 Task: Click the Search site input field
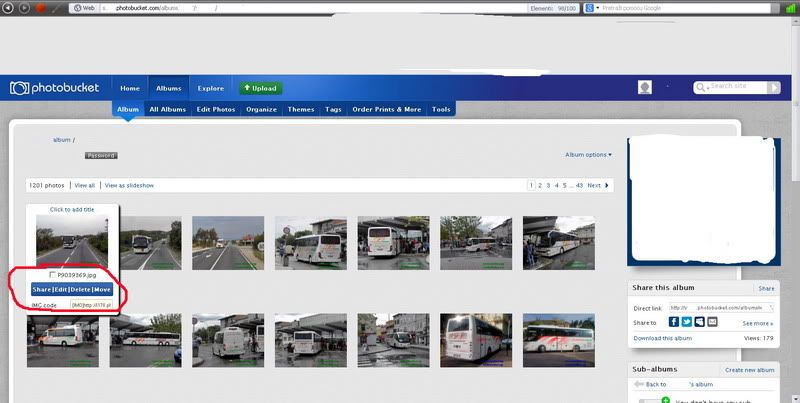(x=737, y=87)
